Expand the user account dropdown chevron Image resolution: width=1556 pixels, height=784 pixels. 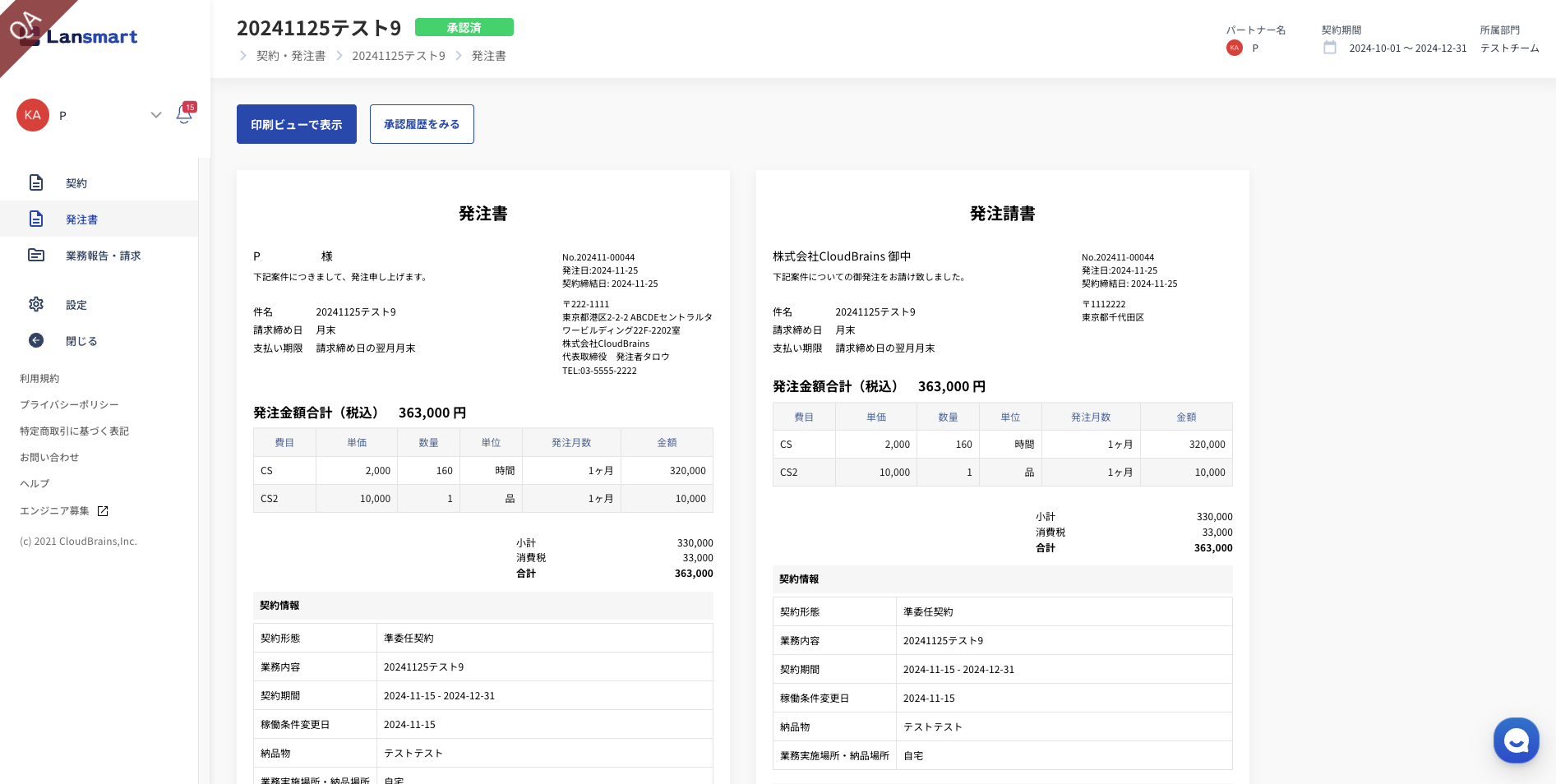coord(155,115)
